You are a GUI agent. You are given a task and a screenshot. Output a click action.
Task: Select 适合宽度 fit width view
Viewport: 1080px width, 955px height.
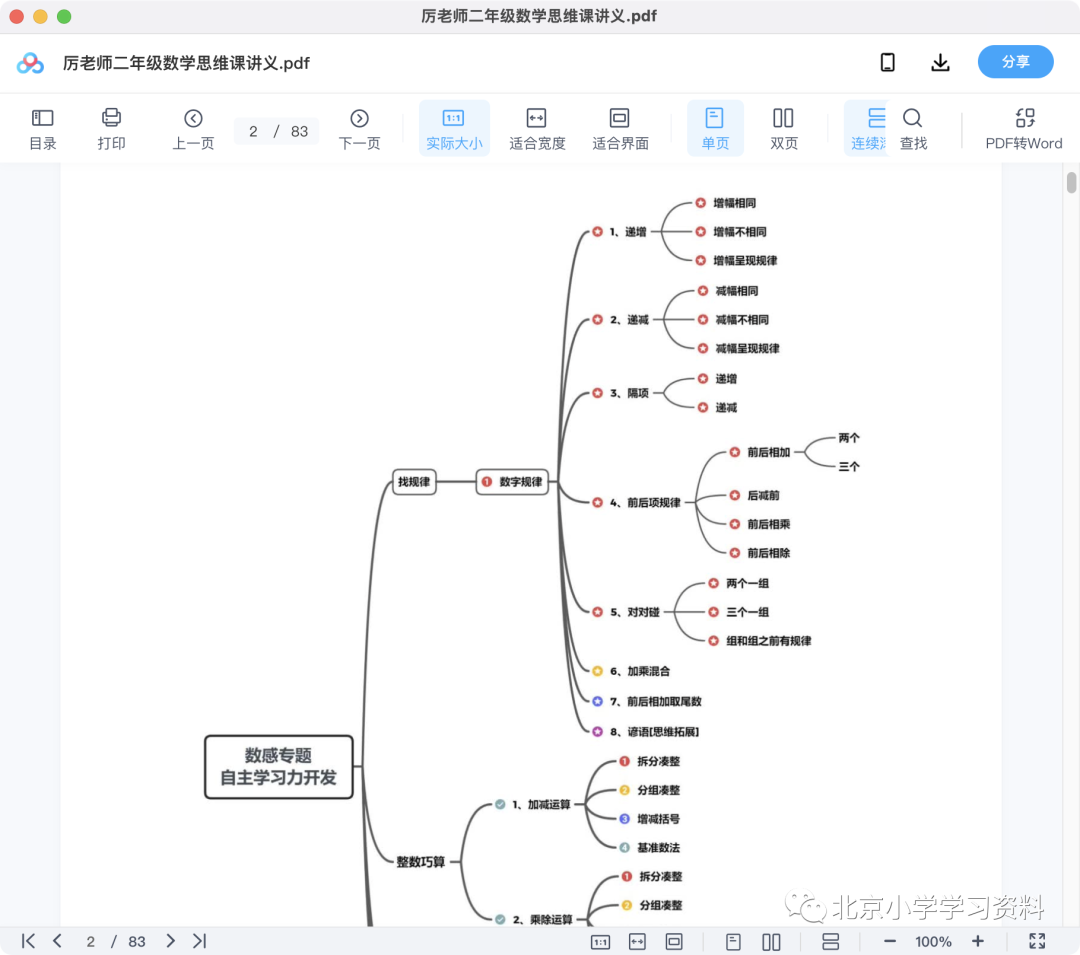pyautogui.click(x=537, y=129)
